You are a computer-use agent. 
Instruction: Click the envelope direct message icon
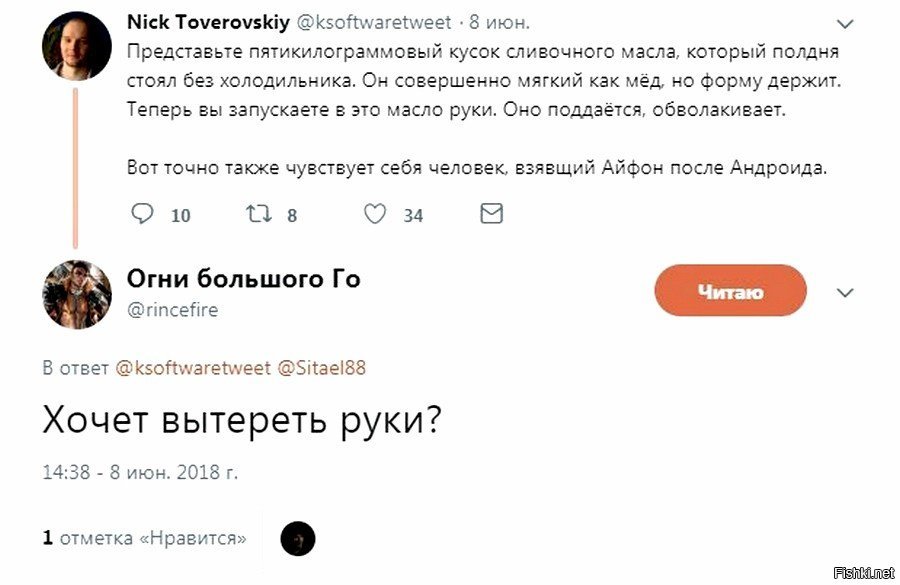tap(491, 214)
